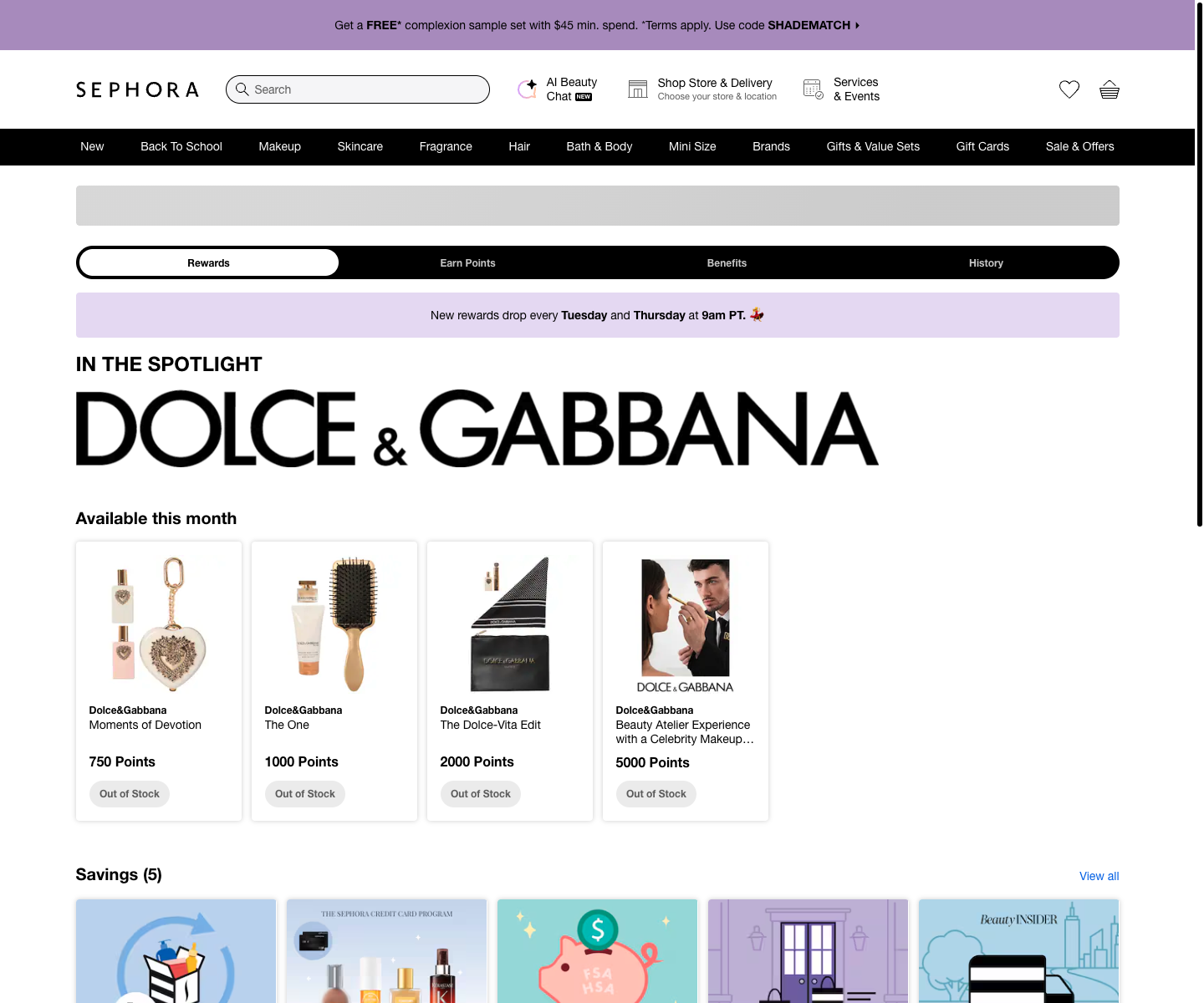
Task: Click Beauty Atelier Experience title
Action: coord(685,732)
